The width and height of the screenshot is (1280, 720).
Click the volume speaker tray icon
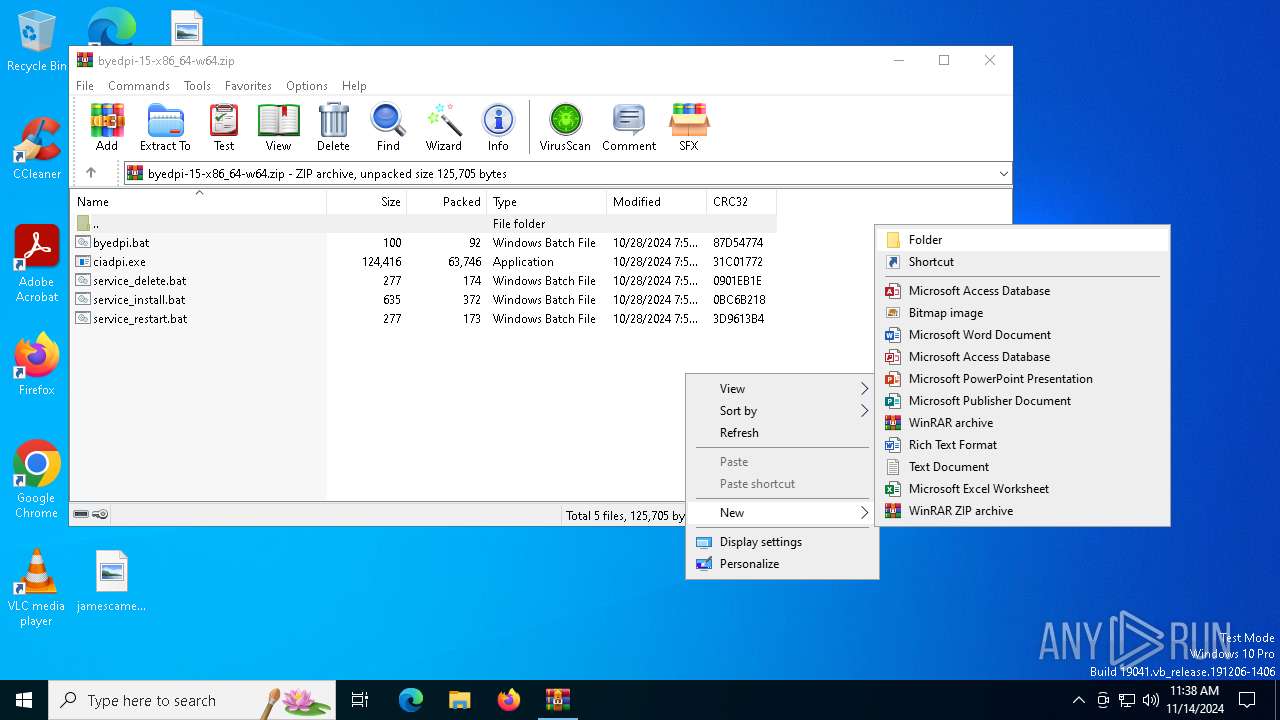1151,700
